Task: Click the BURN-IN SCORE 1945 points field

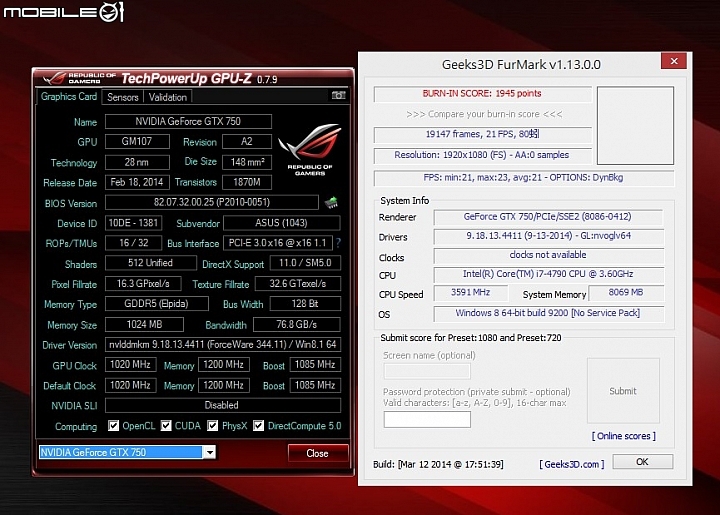Action: [483, 94]
